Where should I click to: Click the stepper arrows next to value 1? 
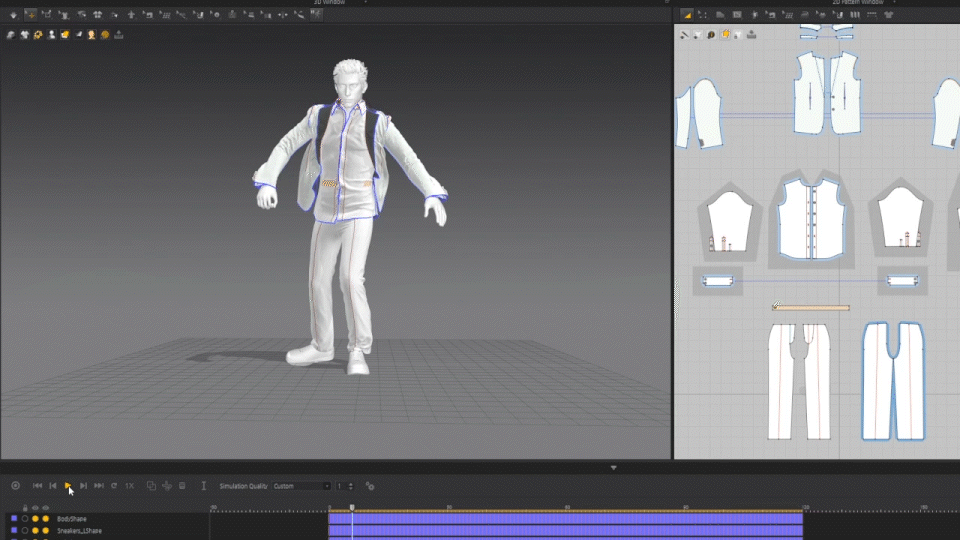(x=351, y=486)
